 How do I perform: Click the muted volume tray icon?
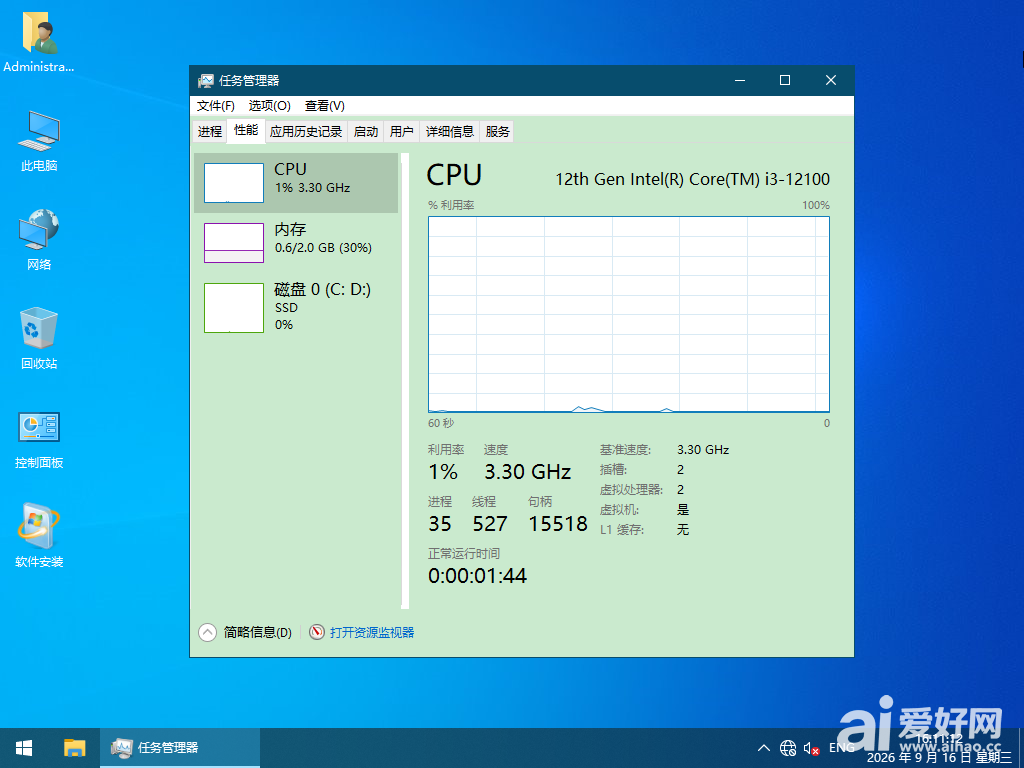(812, 748)
